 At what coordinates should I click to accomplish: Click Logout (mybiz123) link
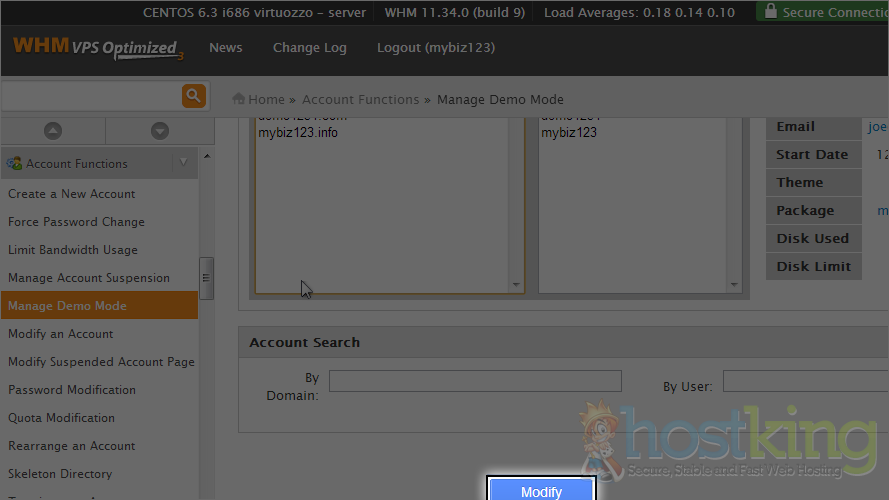coord(435,47)
